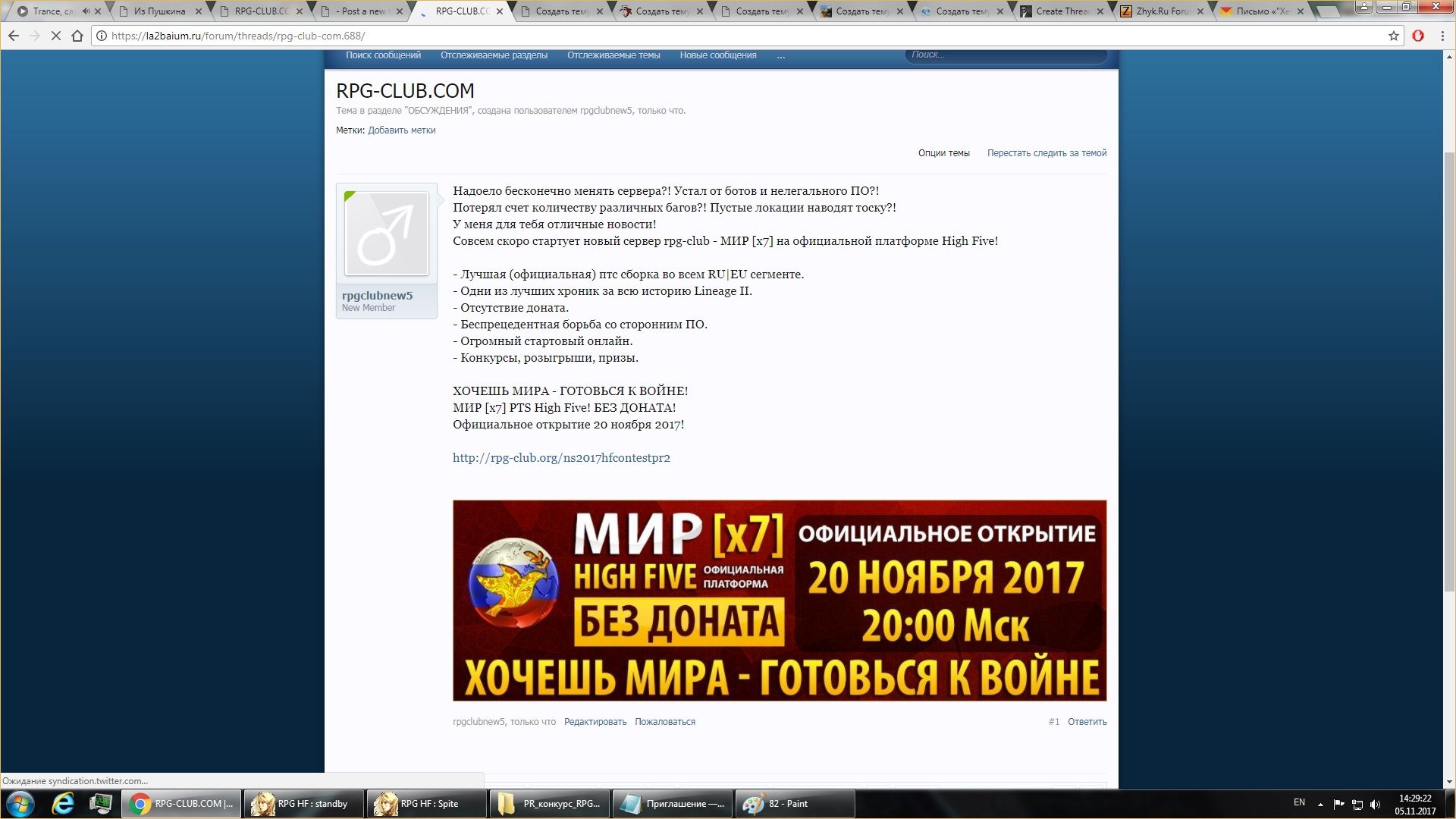Click Добавить метки link
The image size is (1456, 819).
[x=401, y=130]
